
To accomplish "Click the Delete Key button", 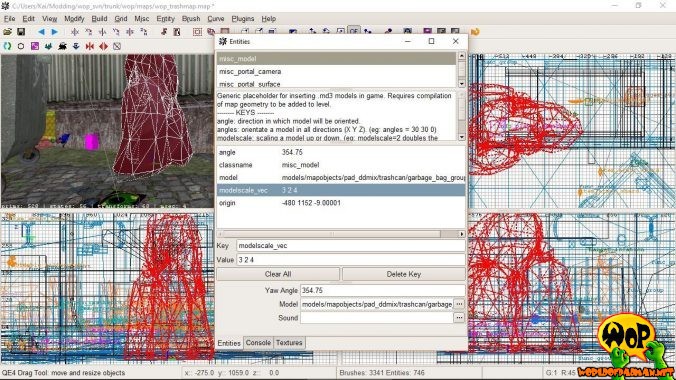I will (404, 274).
